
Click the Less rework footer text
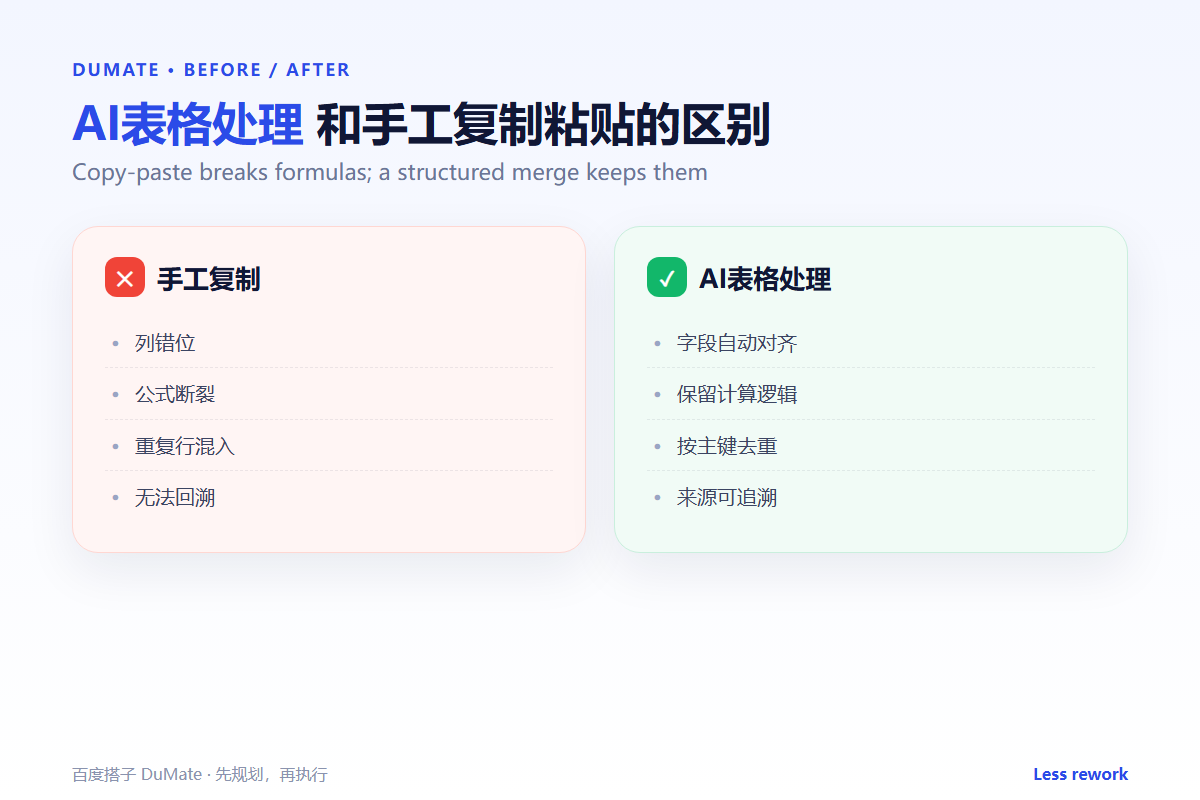point(1081,774)
